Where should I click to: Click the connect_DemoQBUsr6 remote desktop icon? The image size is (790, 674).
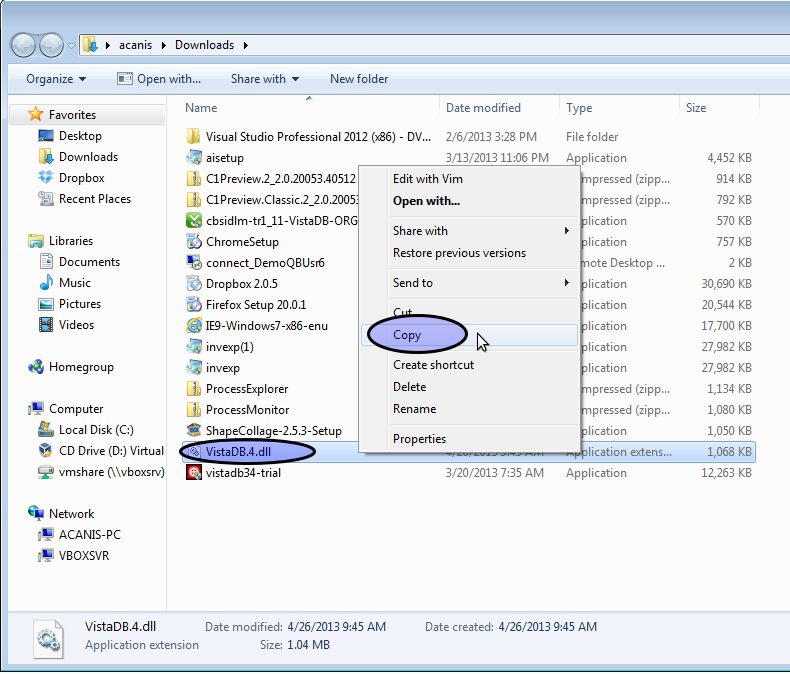(193, 262)
